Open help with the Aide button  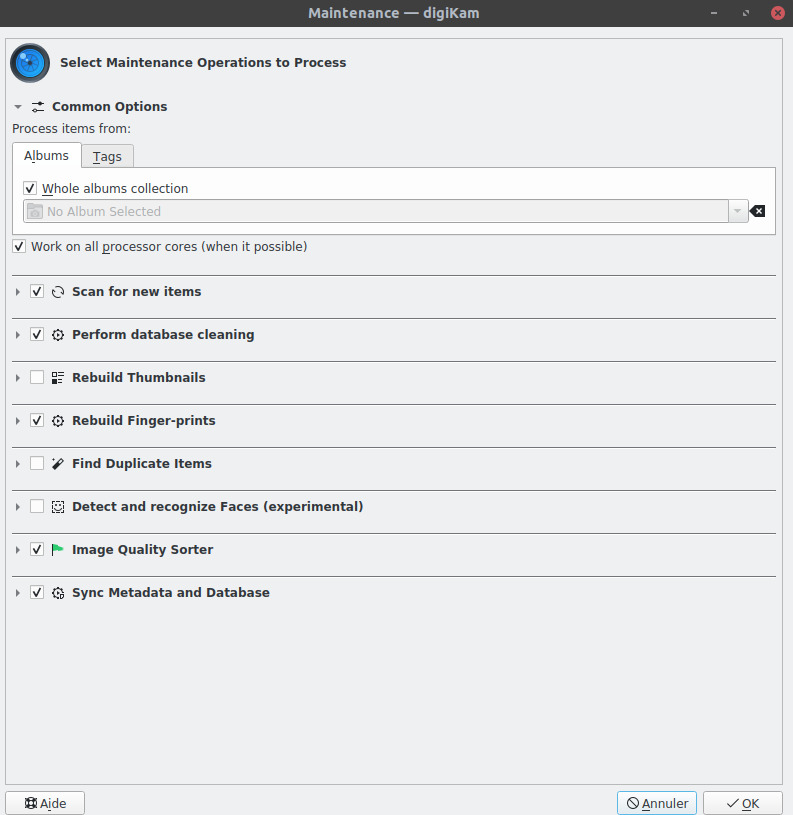[45, 803]
